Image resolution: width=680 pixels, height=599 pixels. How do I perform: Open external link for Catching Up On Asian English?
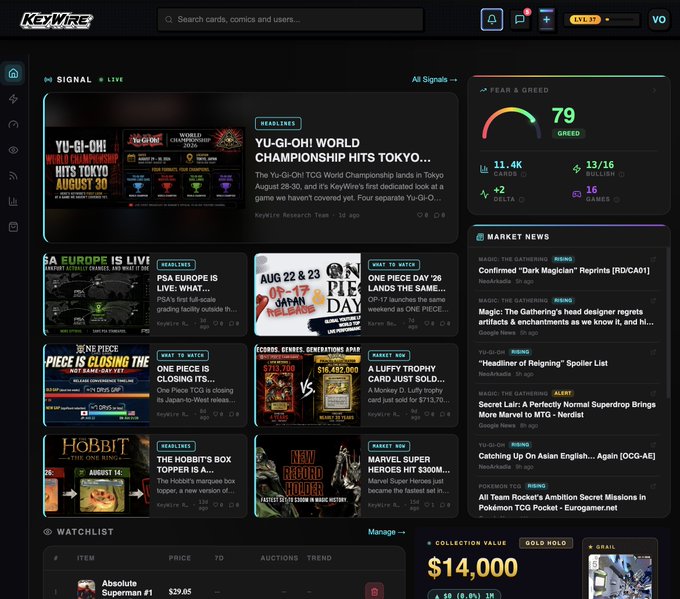click(x=653, y=445)
